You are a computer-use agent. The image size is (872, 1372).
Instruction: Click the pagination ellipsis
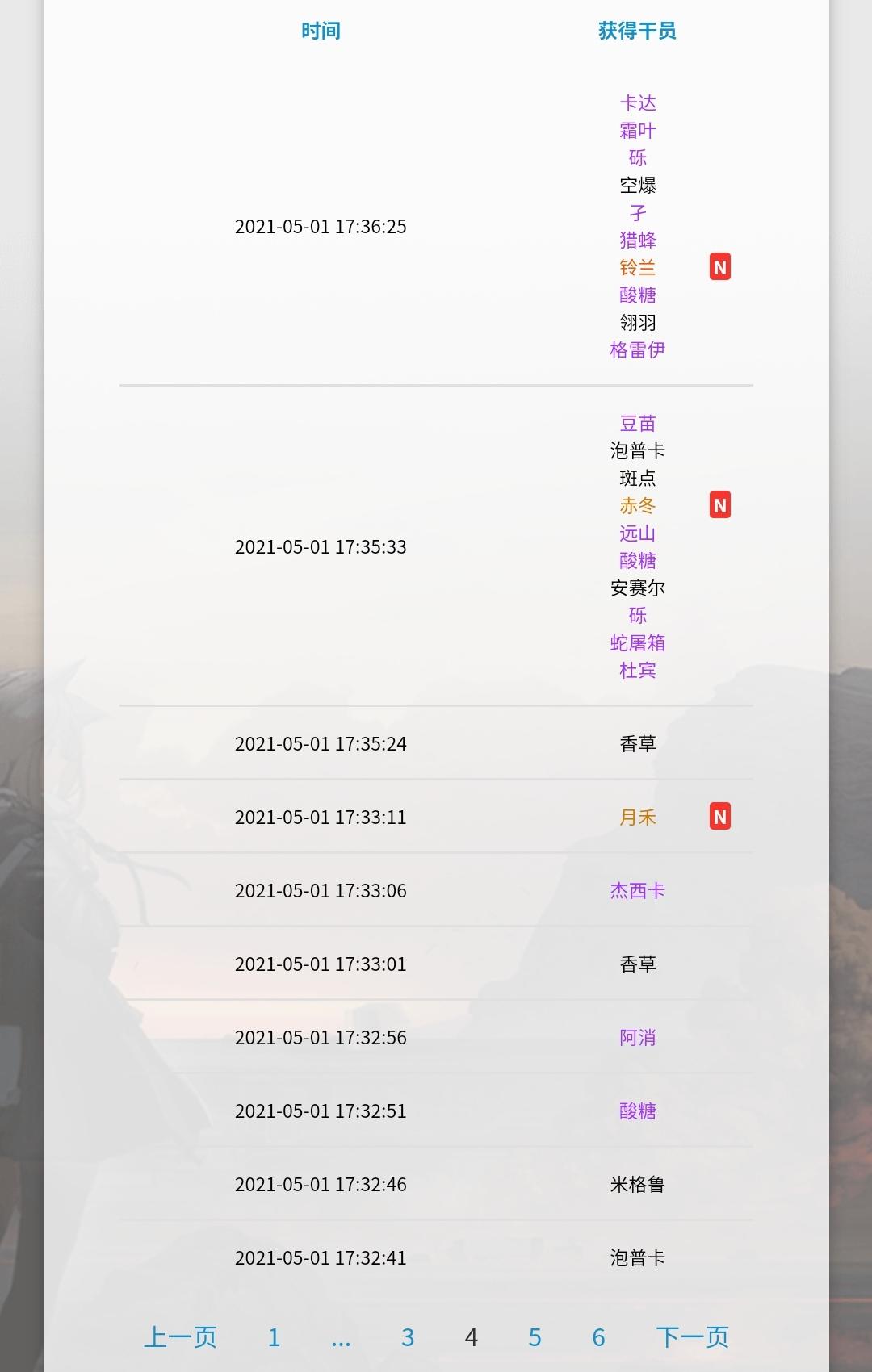pos(341,1337)
